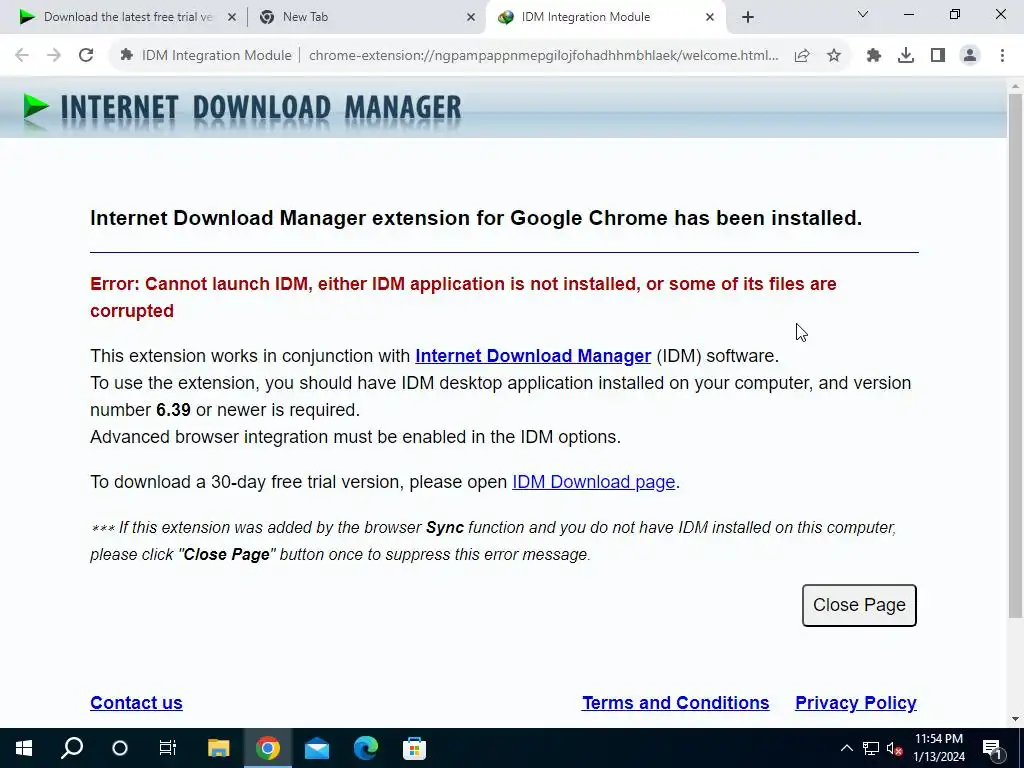Open the notification center icon
Screen dimensions: 1024x768
point(993,748)
